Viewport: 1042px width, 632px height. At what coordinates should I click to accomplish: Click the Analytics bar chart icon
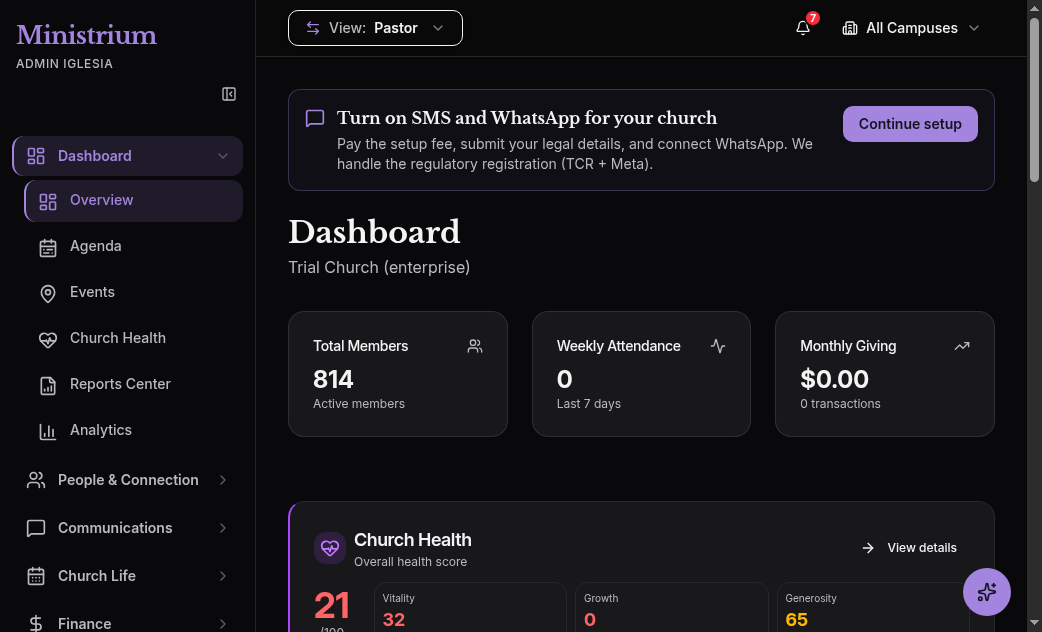coord(48,432)
